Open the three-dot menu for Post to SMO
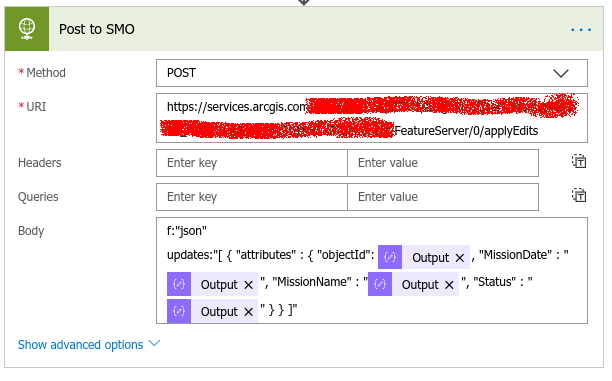 [x=581, y=30]
